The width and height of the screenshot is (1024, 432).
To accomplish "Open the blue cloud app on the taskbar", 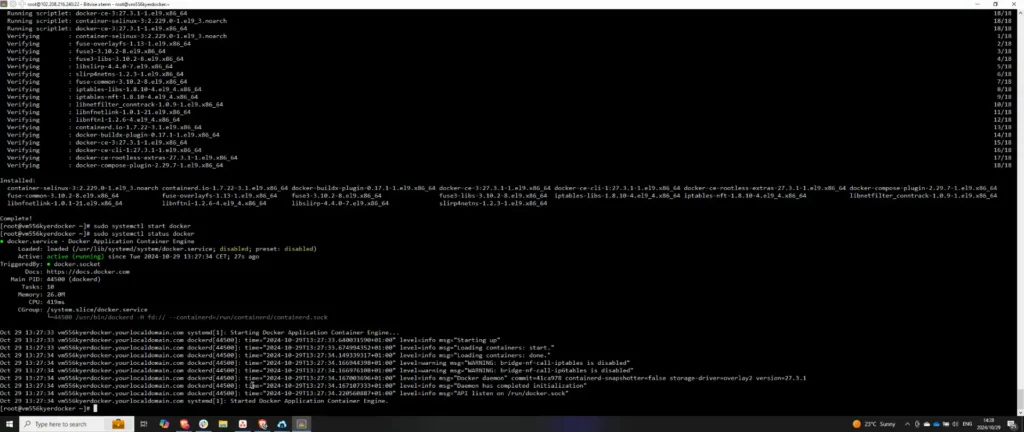I will 281,424.
